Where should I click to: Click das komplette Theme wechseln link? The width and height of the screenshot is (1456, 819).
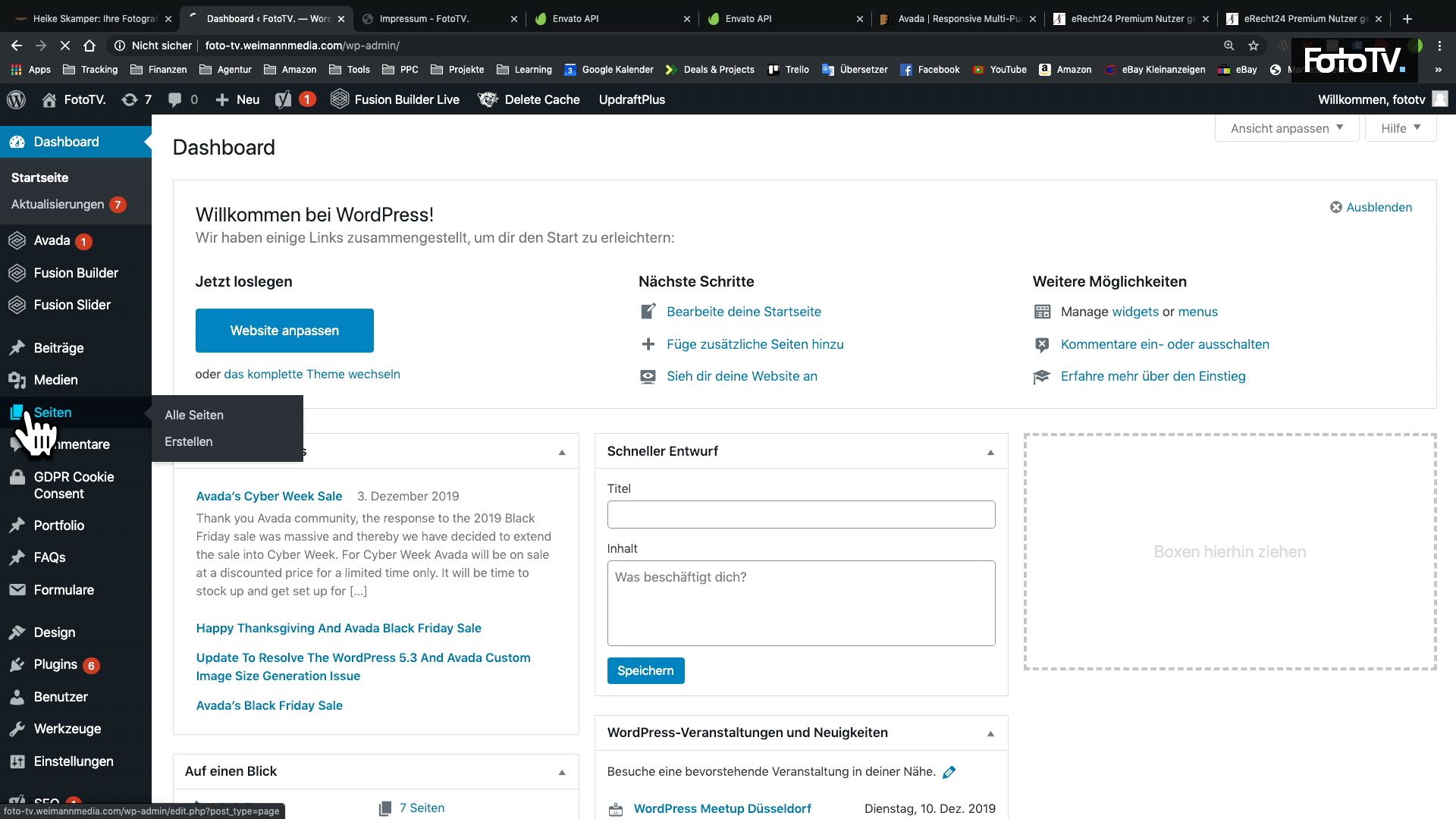[x=312, y=374]
